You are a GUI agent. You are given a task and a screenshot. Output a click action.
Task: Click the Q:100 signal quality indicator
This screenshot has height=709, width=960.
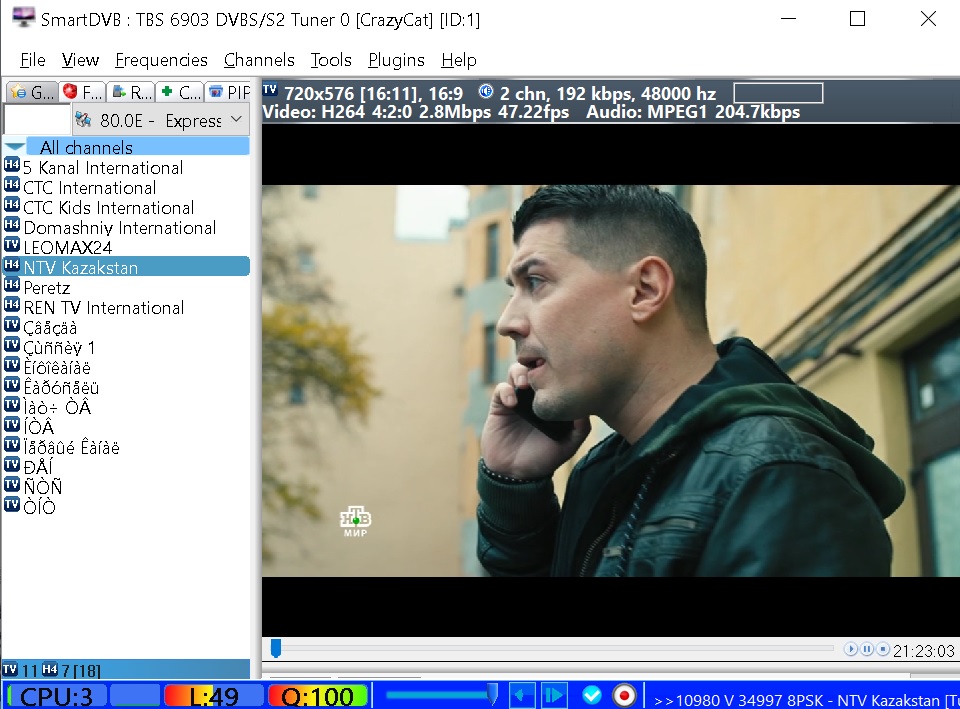pyautogui.click(x=317, y=697)
